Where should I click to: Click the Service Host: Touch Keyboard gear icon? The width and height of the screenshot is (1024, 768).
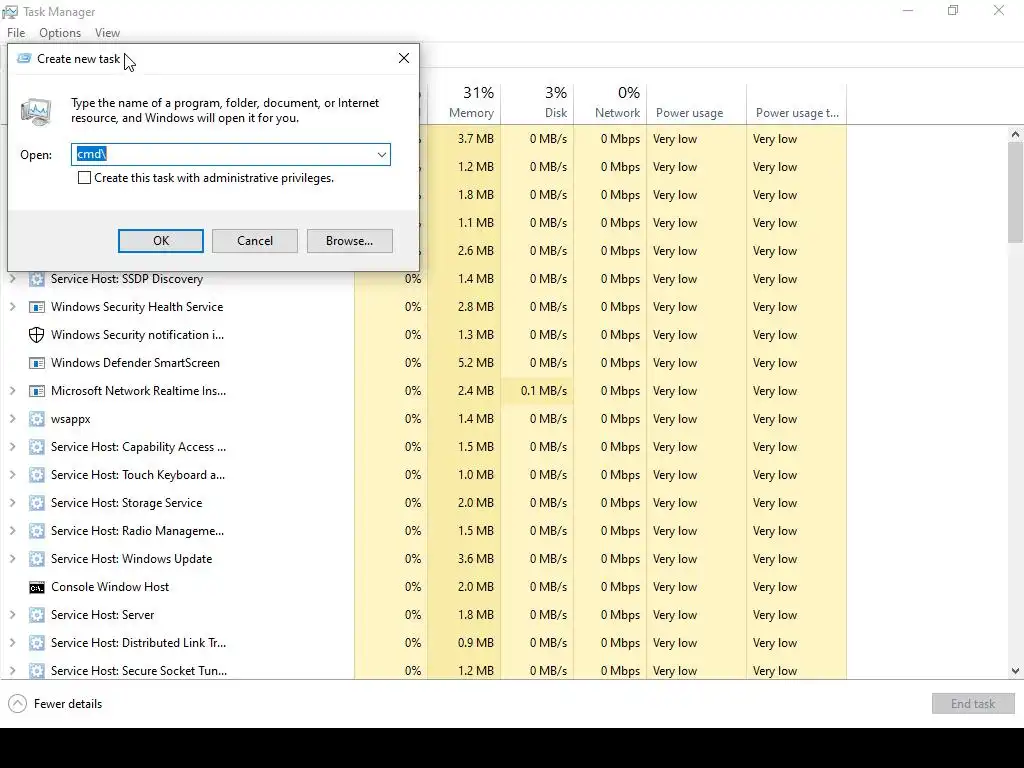point(37,475)
